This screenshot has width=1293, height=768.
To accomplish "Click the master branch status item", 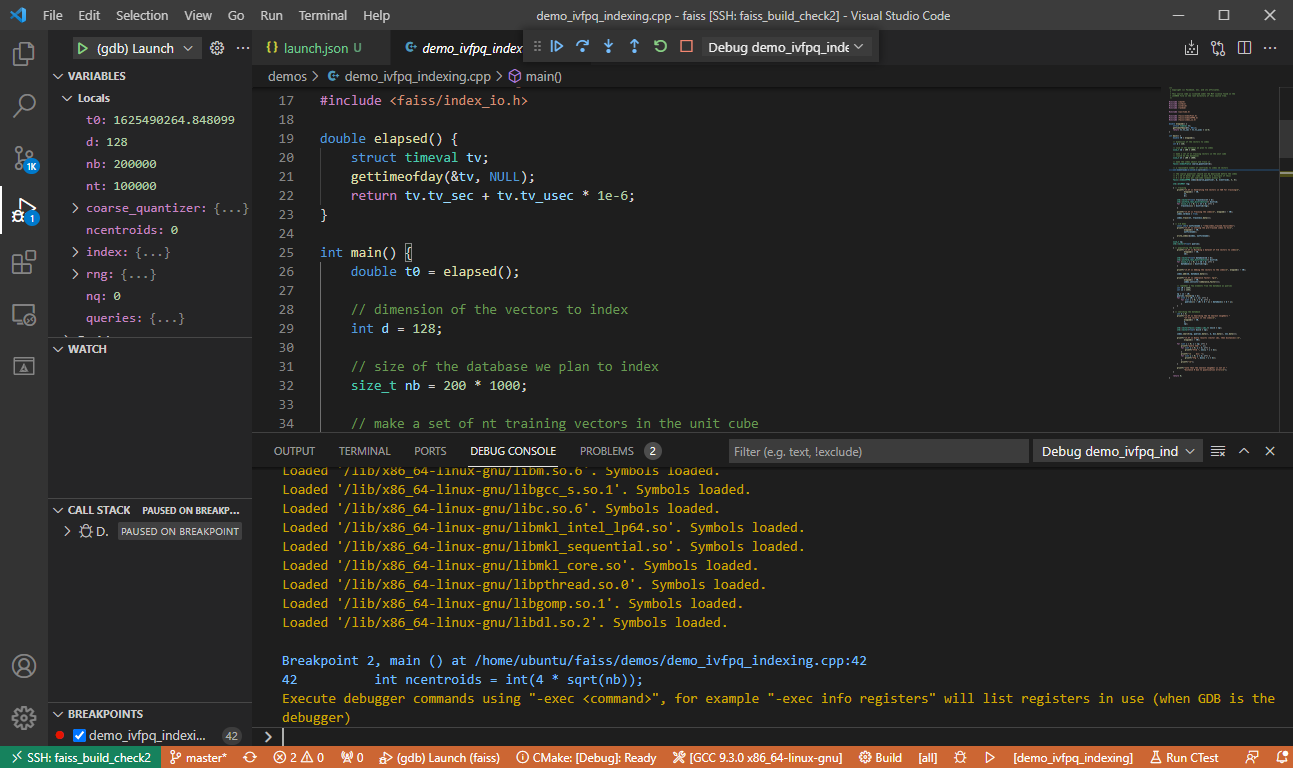I will (198, 758).
